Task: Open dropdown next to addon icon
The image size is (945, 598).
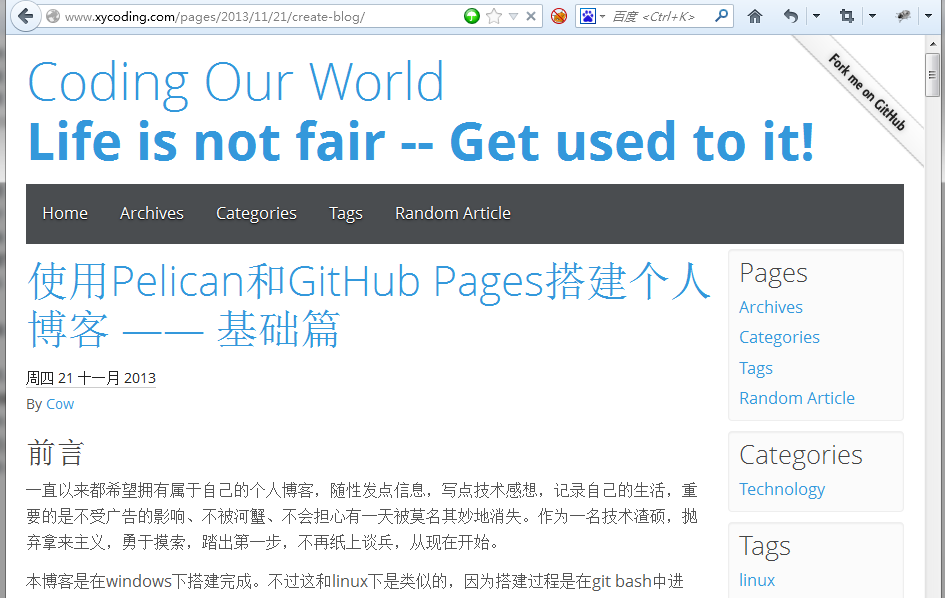Action: [928, 16]
